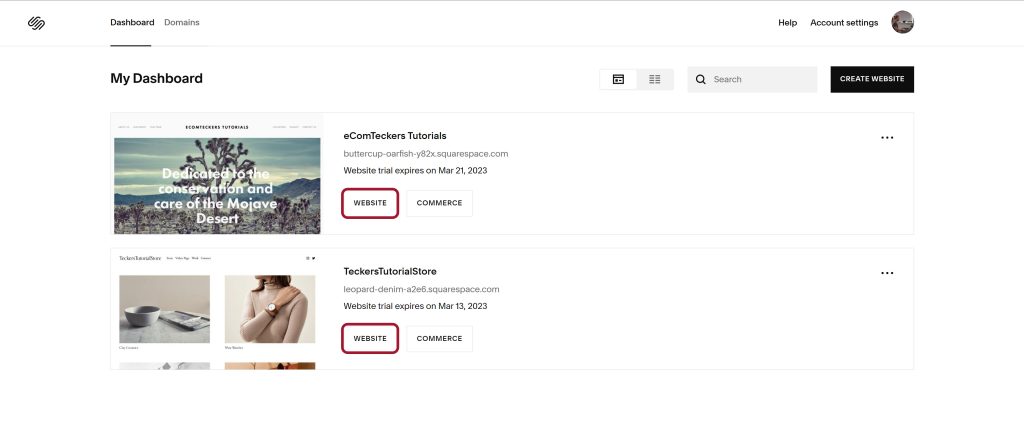
Task: Click leopard-denim-a2e6.squarespace.com URL
Action: click(x=421, y=289)
